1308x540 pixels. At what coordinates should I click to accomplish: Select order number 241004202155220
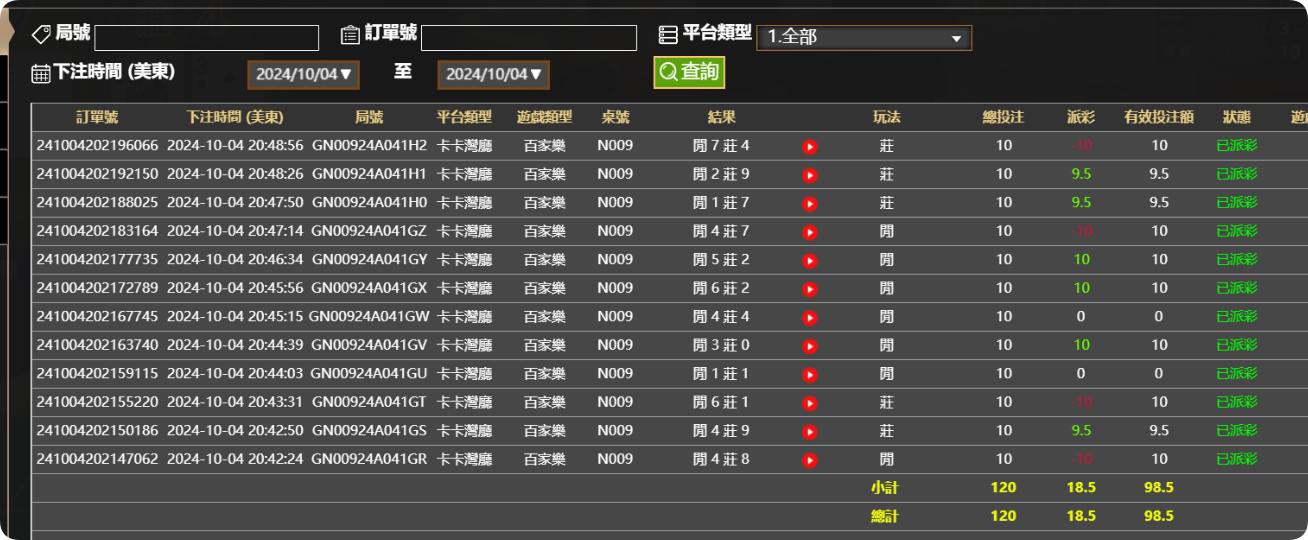click(97, 402)
